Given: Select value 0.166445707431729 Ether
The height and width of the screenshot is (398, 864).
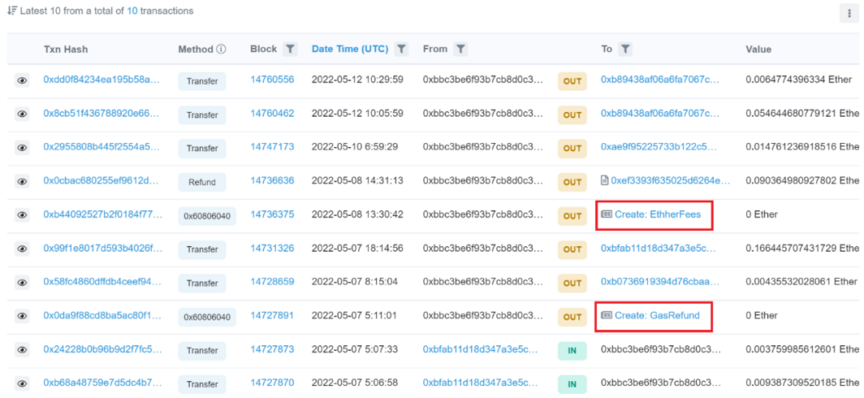Looking at the screenshot, I should [x=802, y=248].
